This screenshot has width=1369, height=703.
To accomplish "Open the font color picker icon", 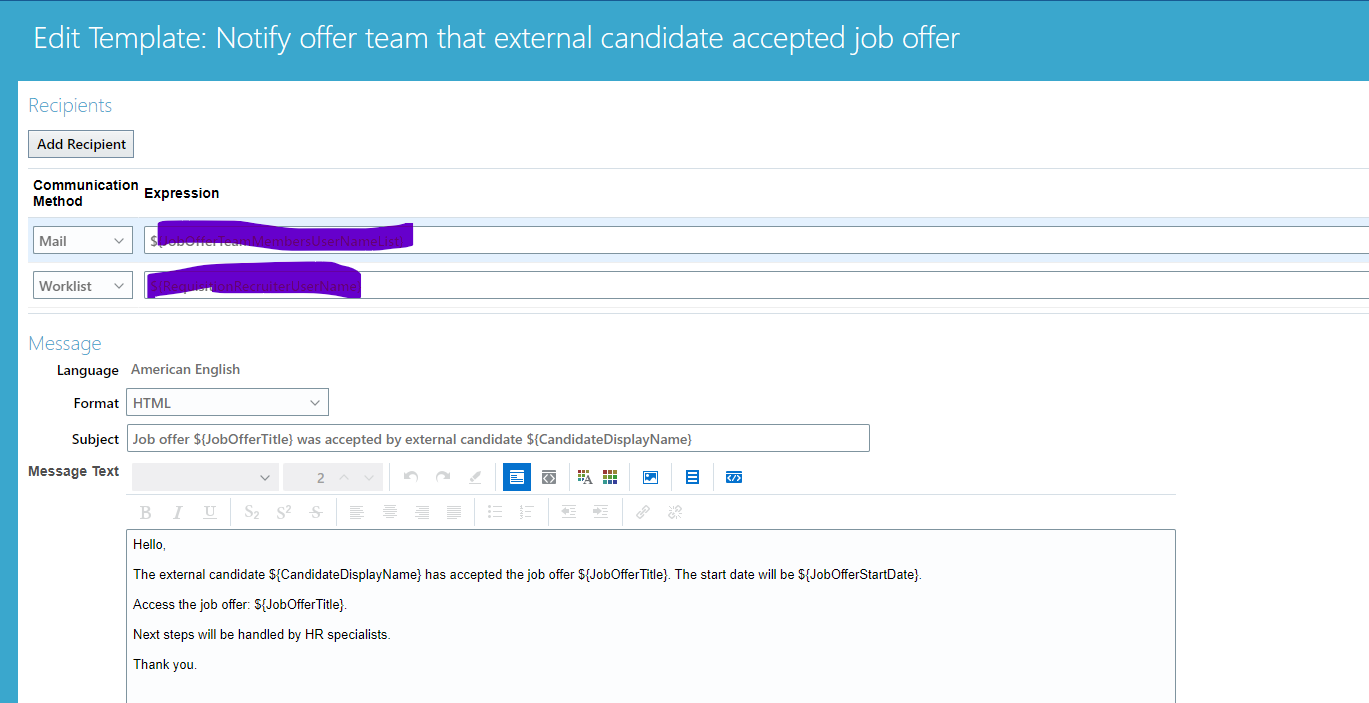I will (x=585, y=477).
